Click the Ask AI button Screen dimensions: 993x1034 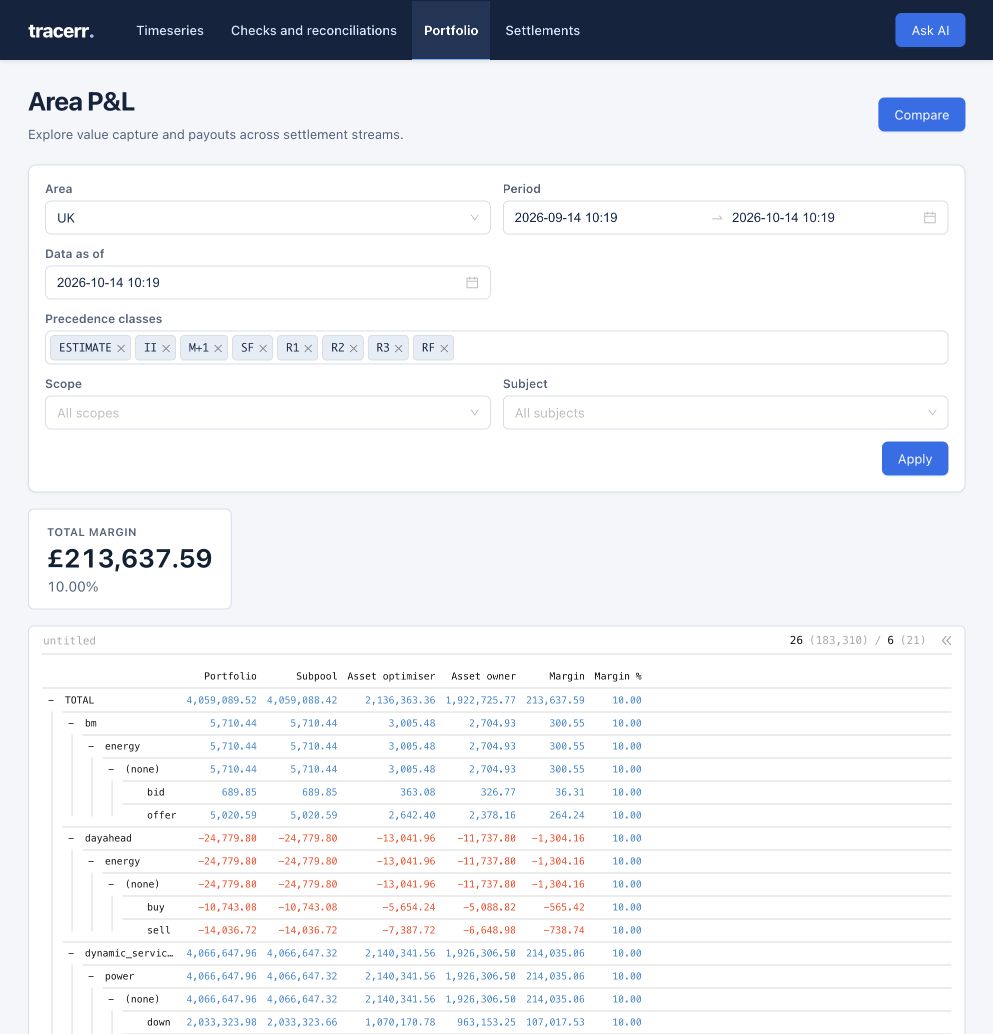coord(930,30)
